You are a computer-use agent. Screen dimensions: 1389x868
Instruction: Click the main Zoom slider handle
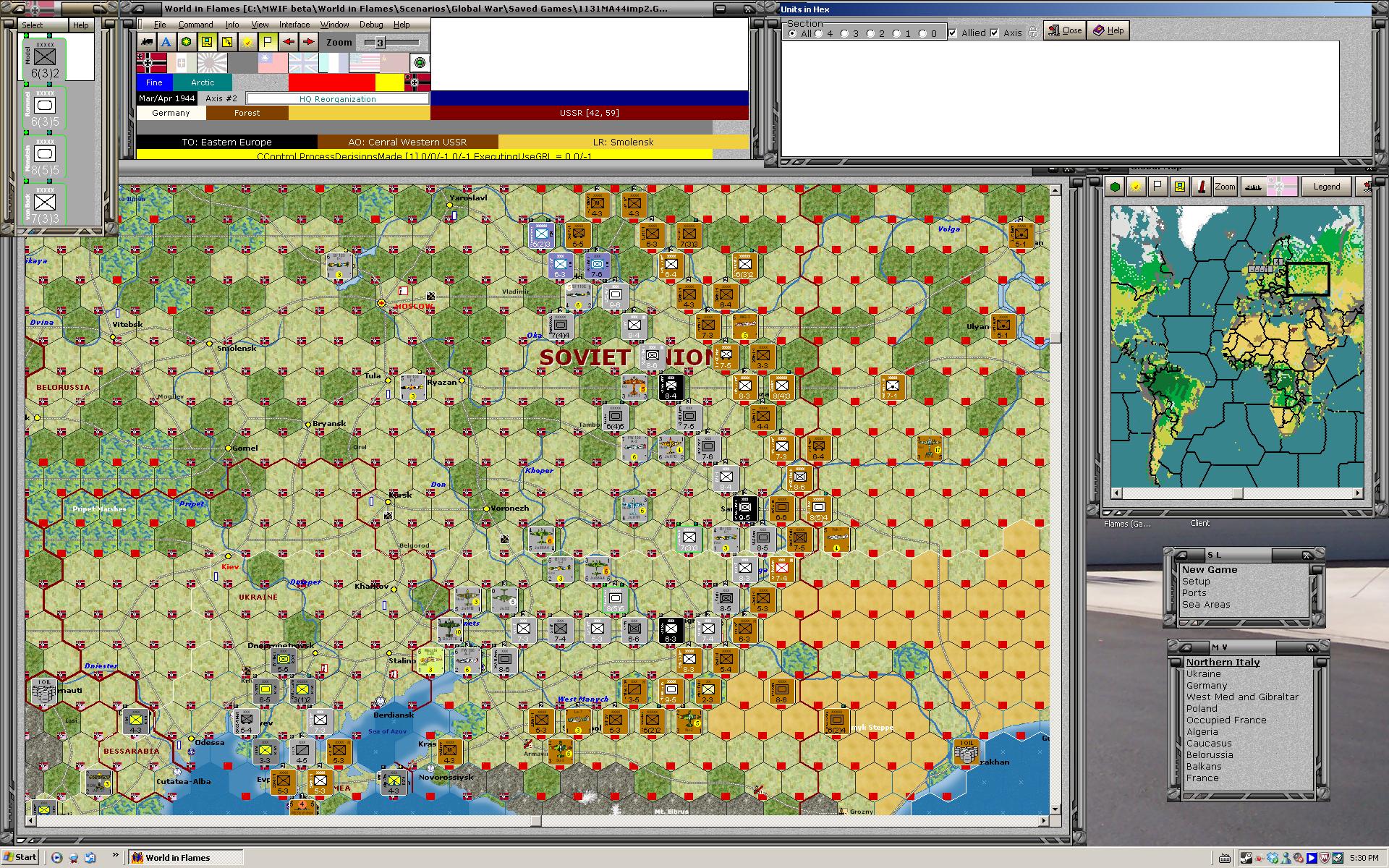point(380,43)
